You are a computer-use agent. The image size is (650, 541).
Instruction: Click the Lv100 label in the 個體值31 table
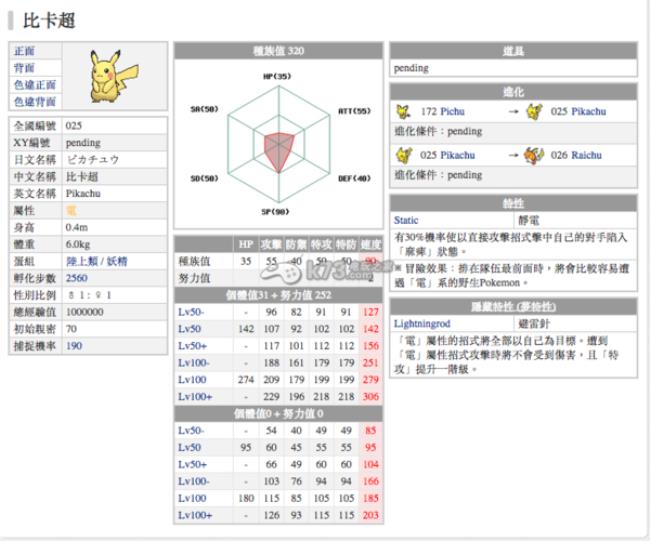[192, 380]
